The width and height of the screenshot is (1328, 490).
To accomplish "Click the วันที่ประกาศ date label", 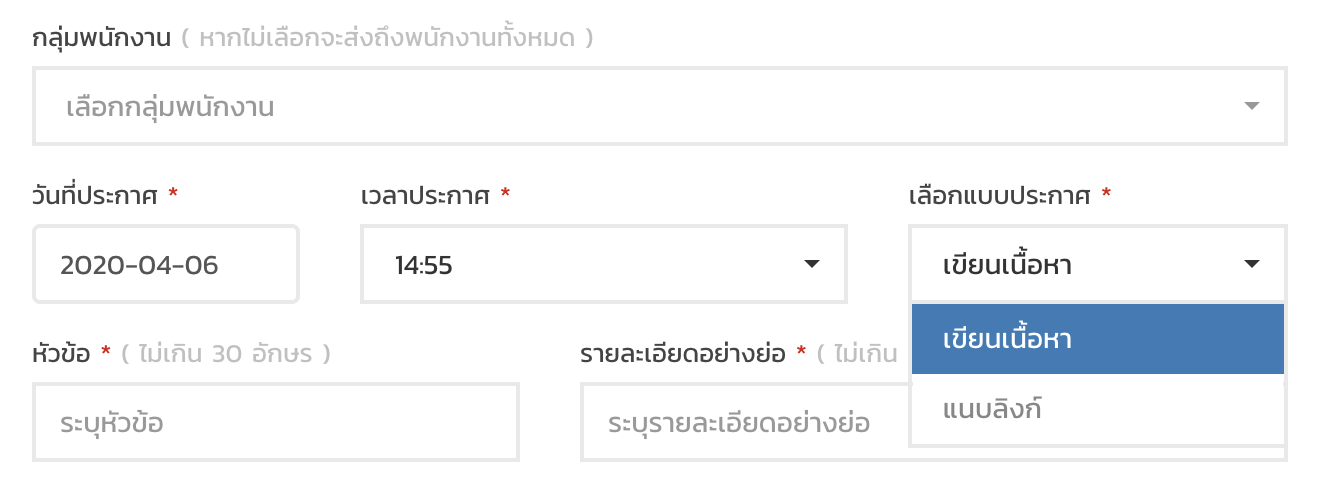I will [95, 196].
